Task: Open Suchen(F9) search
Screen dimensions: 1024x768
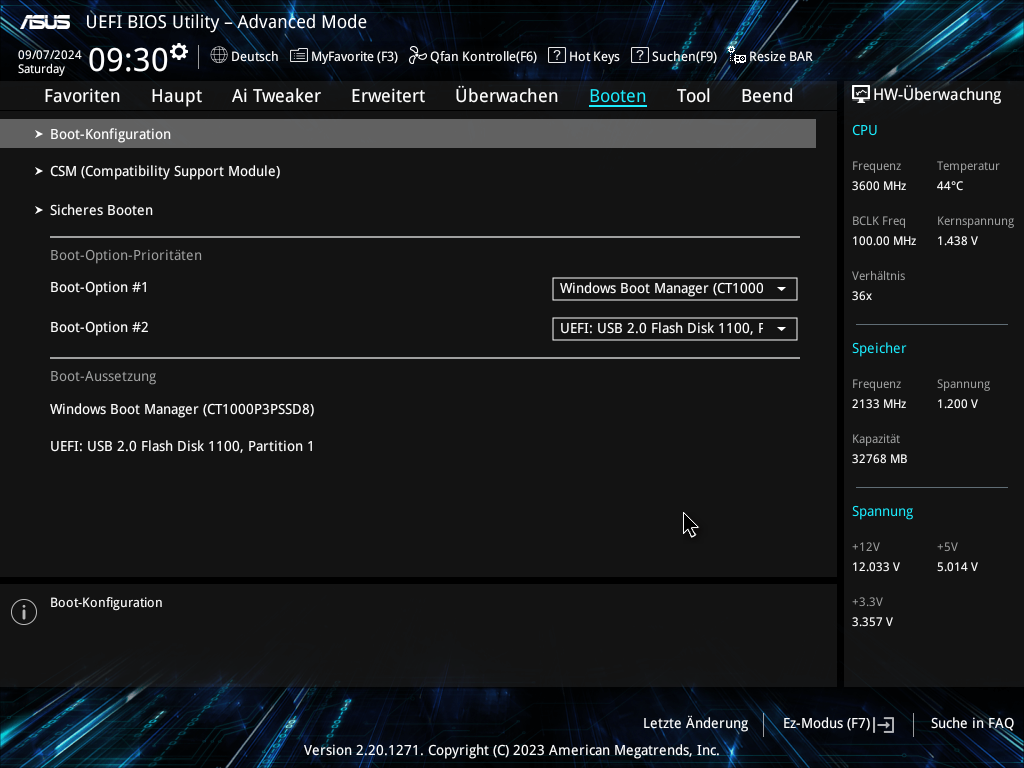Action: [674, 56]
